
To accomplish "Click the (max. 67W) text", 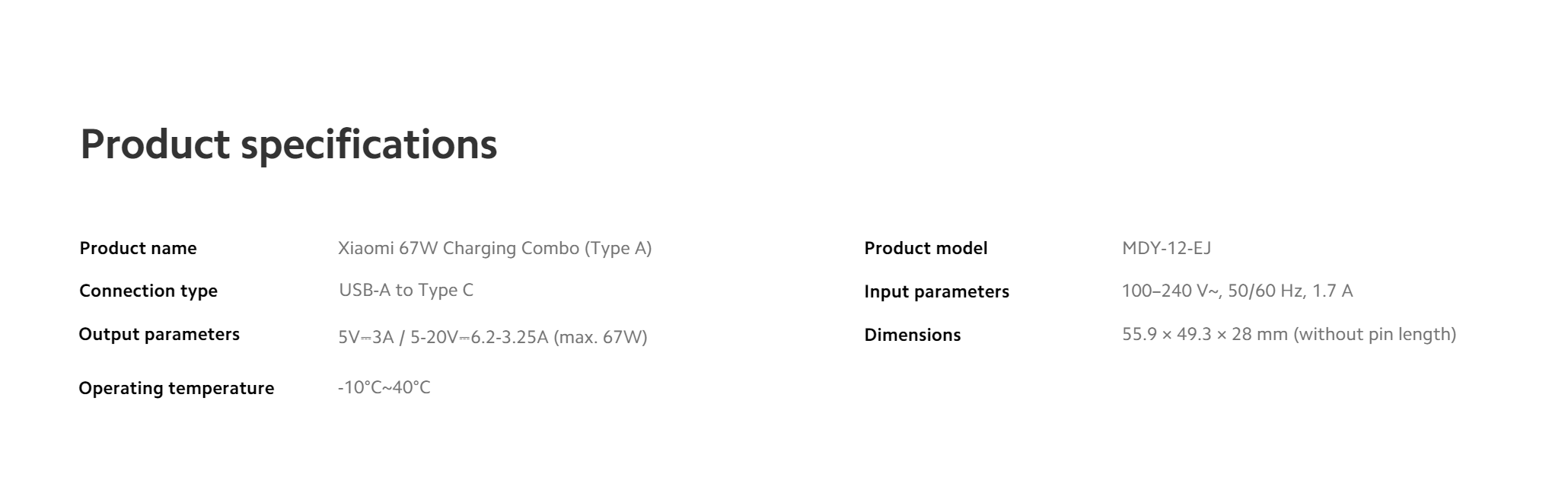I will click(x=601, y=337).
